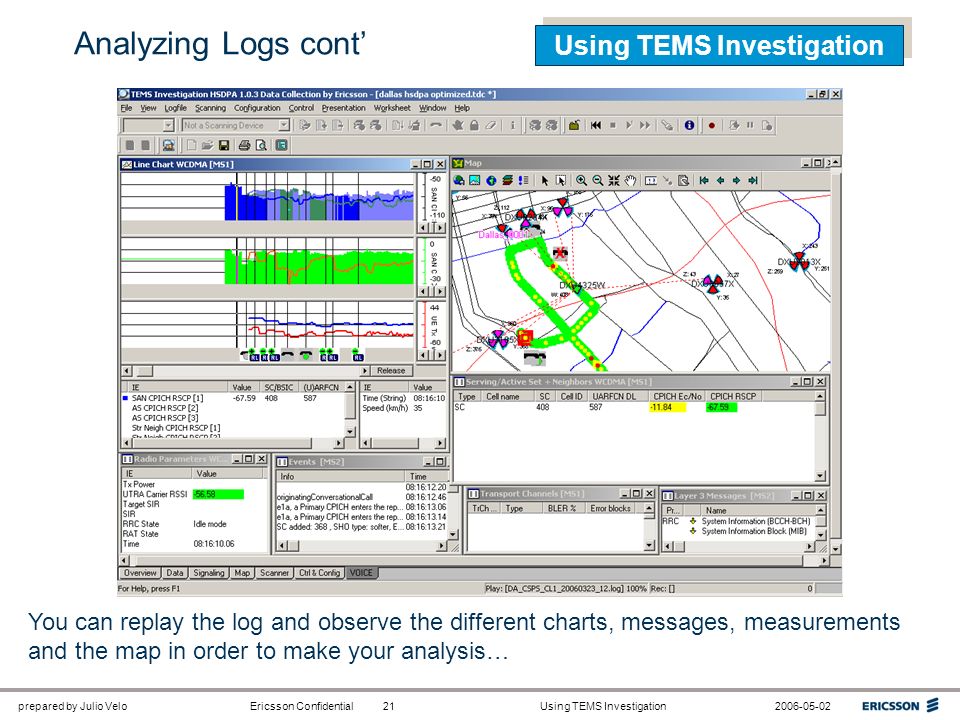This screenshot has height=720, width=960.
Task: Open the Help menu
Action: pyautogui.click(x=462, y=108)
